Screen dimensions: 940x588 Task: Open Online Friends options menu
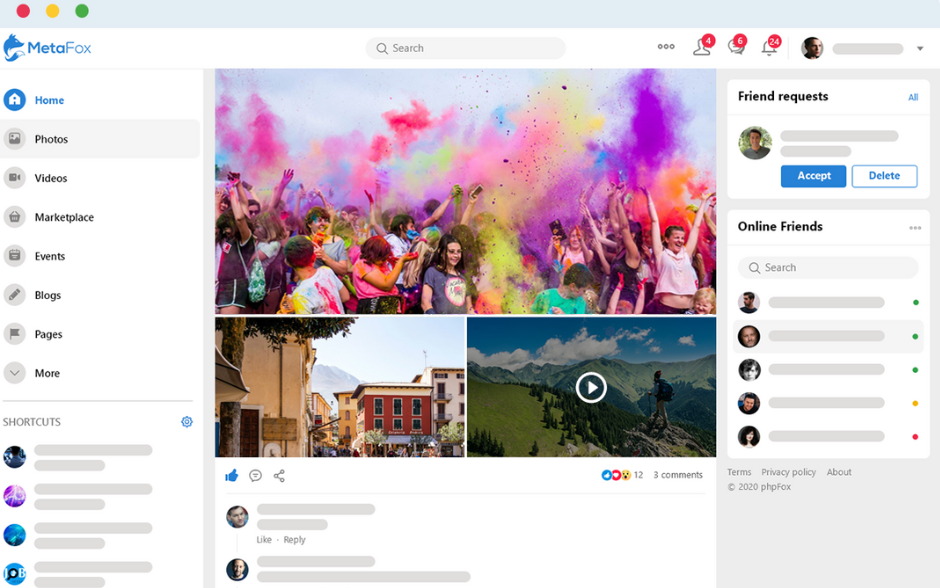(915, 228)
